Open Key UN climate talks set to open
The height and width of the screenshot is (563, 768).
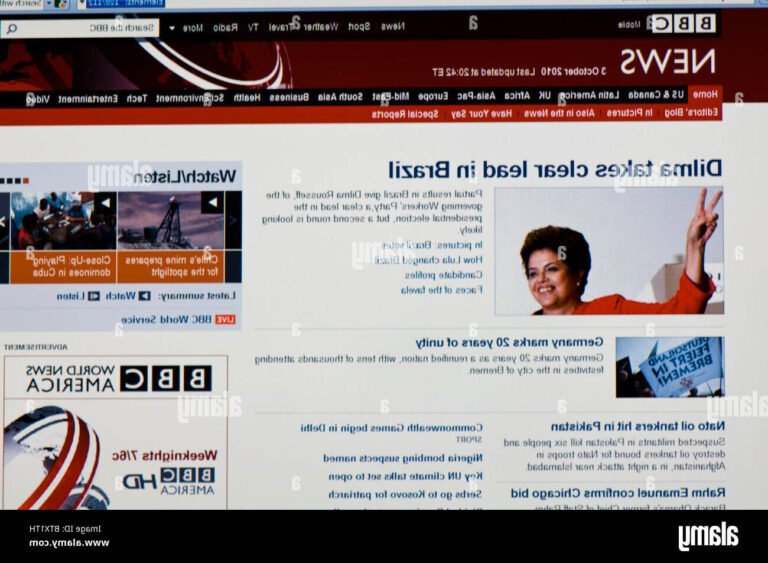click(405, 476)
